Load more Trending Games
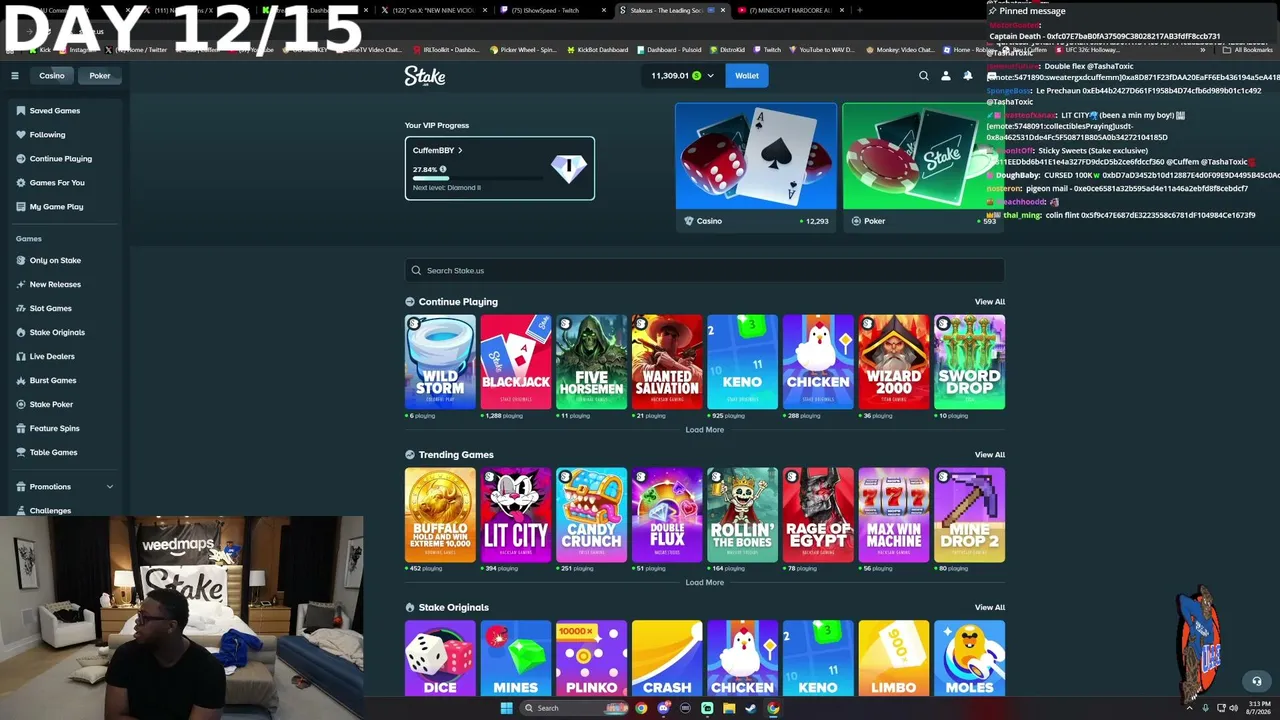1280x720 pixels. coord(705,583)
